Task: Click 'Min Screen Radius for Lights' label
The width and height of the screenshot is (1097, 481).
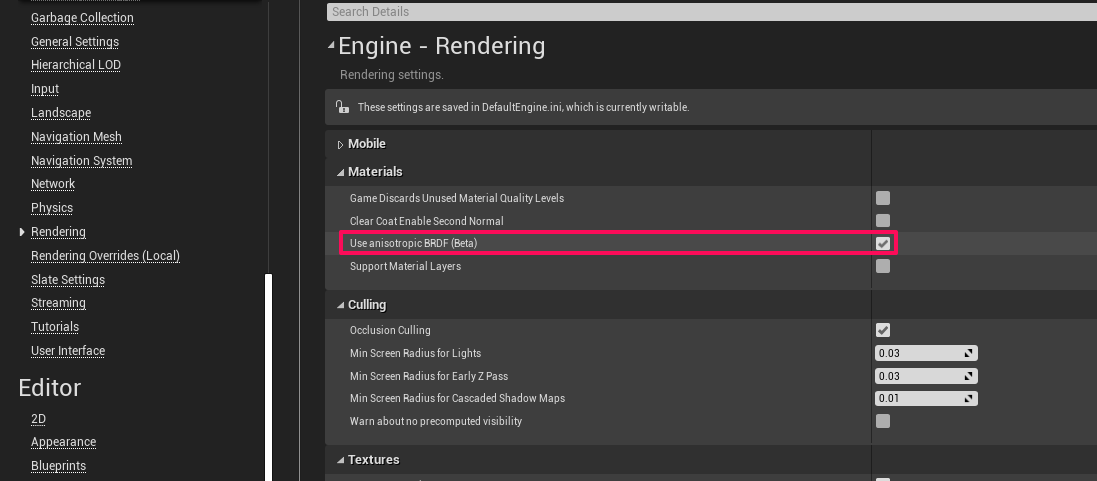Action: coord(415,353)
